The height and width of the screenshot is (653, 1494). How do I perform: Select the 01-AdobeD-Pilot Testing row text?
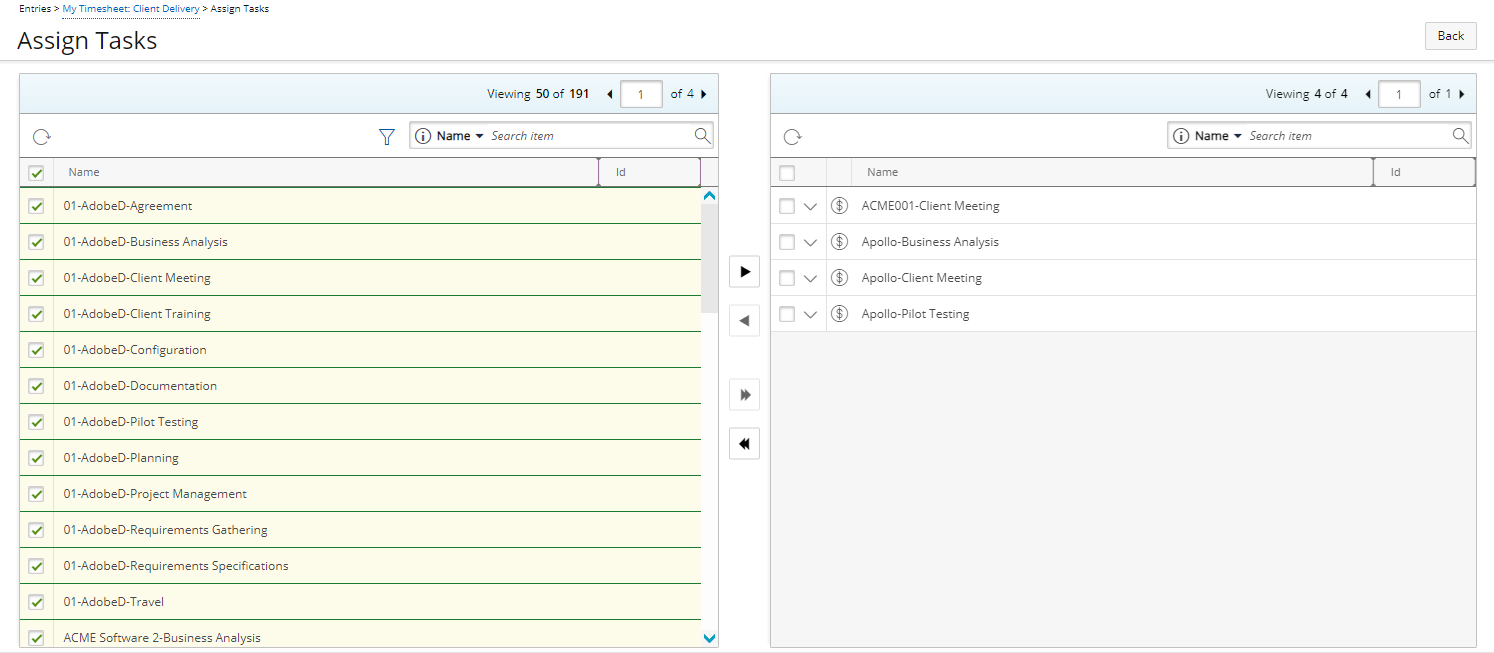click(x=131, y=422)
